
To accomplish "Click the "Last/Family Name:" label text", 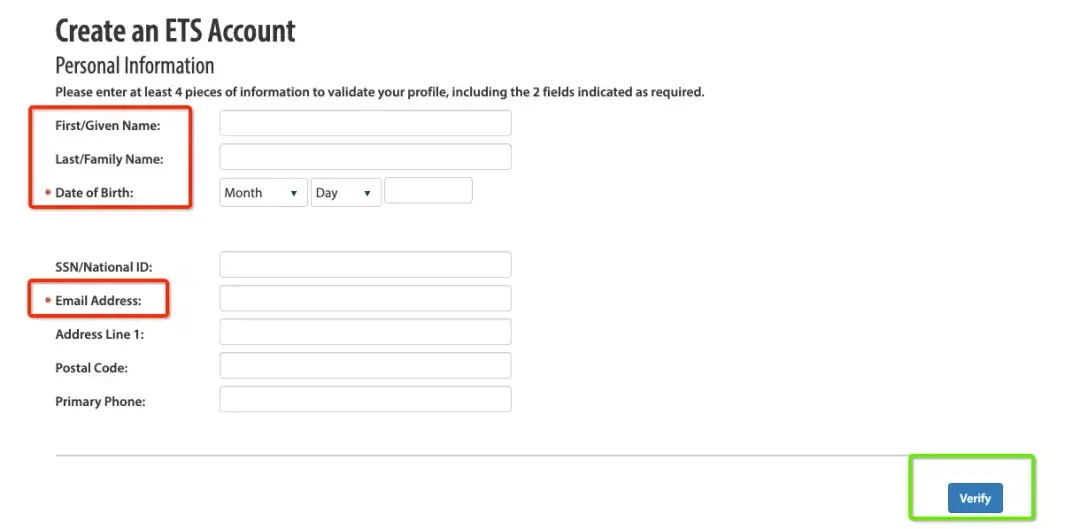I will 109,159.
